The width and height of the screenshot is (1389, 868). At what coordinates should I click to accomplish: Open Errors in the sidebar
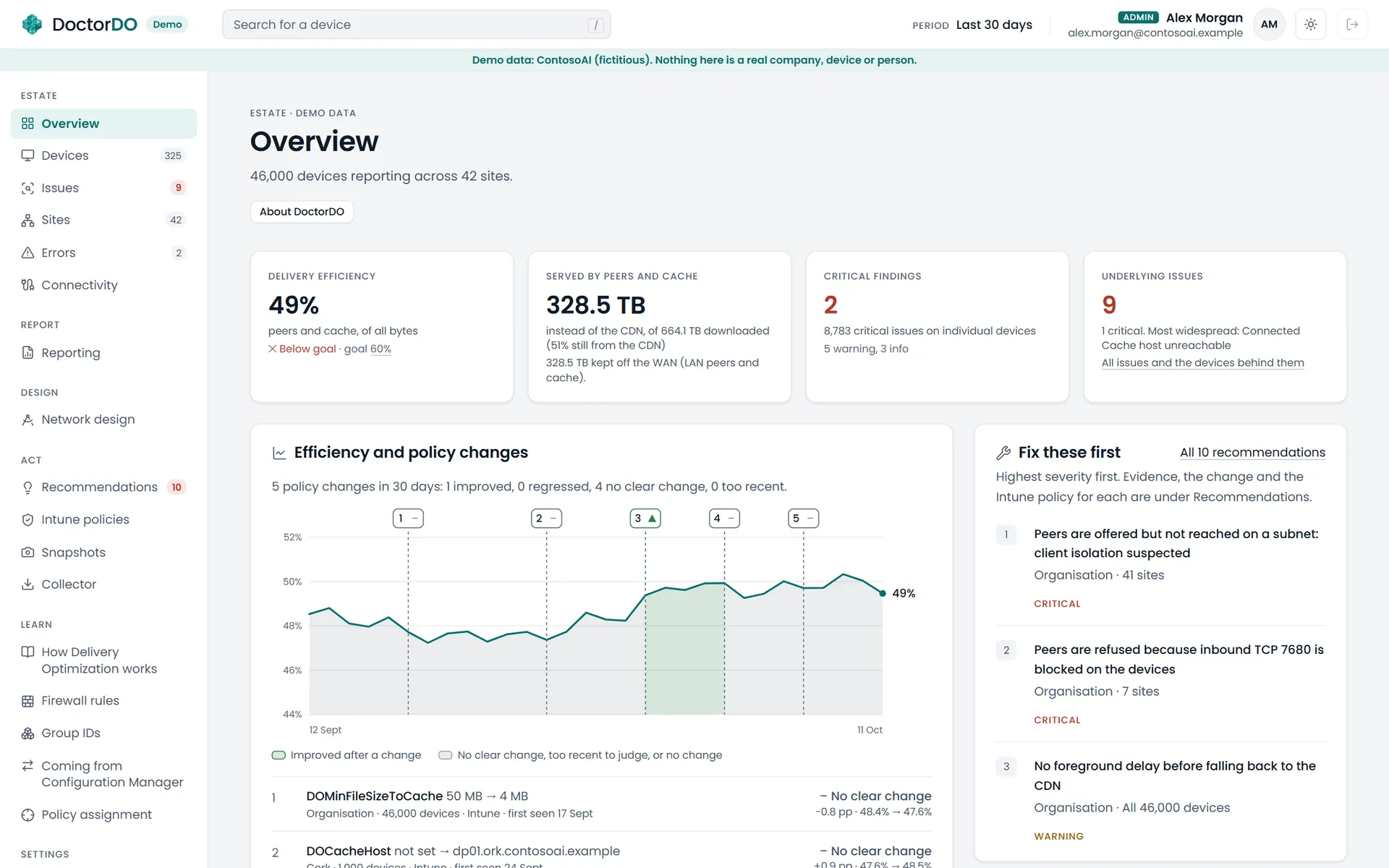click(103, 252)
